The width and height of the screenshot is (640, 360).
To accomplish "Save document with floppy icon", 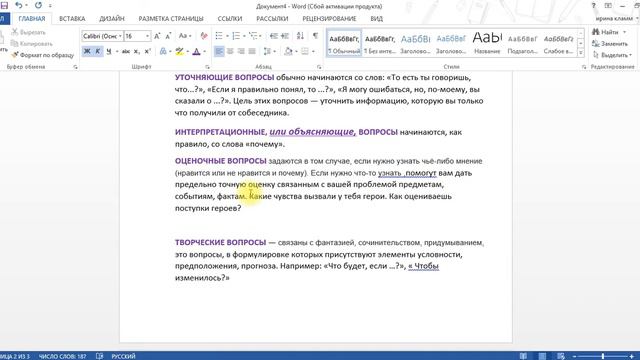I will [4, 6].
